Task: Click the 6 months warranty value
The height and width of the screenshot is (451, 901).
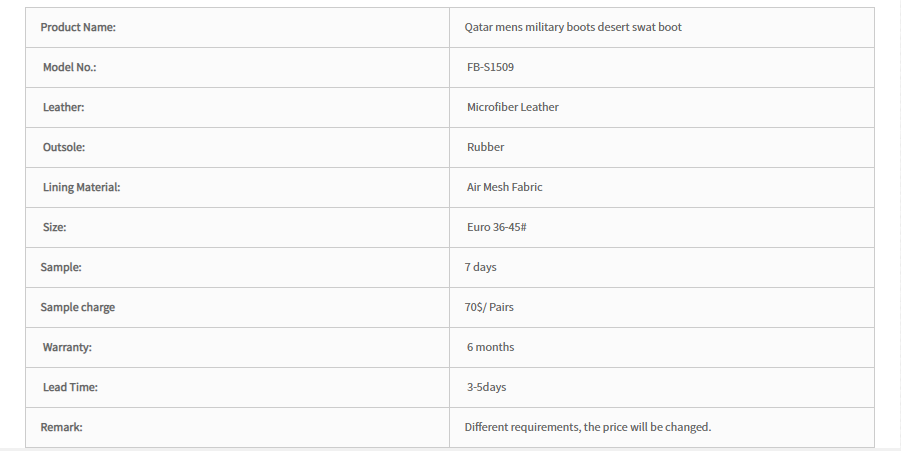Action: pos(491,347)
